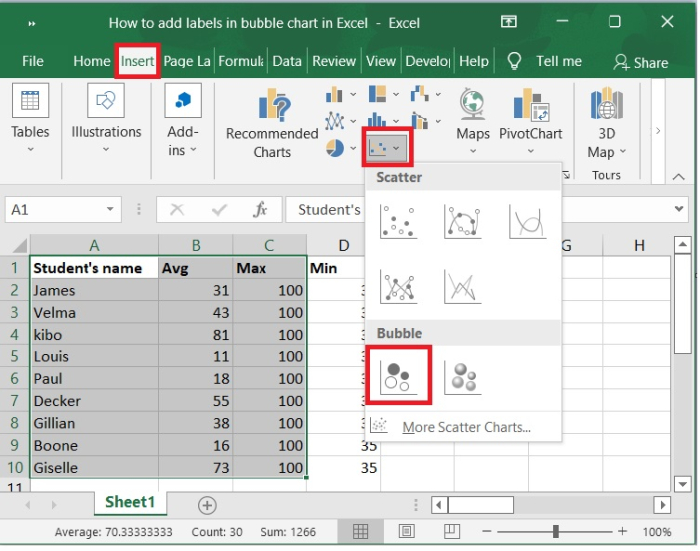Select cell containing James
700x551 pixels.
[x=94, y=290]
